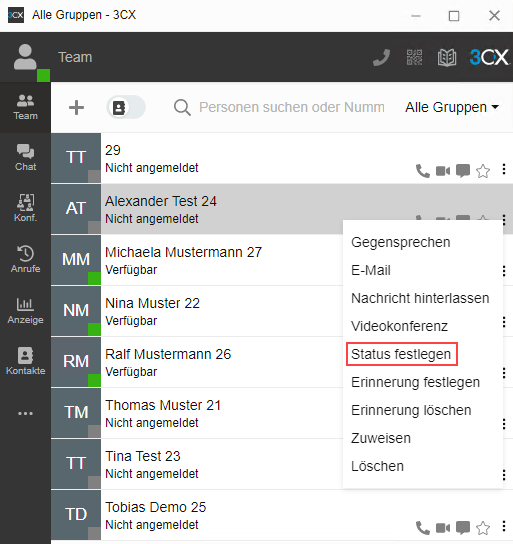Open Chat in the left sidebar
This screenshot has width=513, height=544.
[x=25, y=158]
